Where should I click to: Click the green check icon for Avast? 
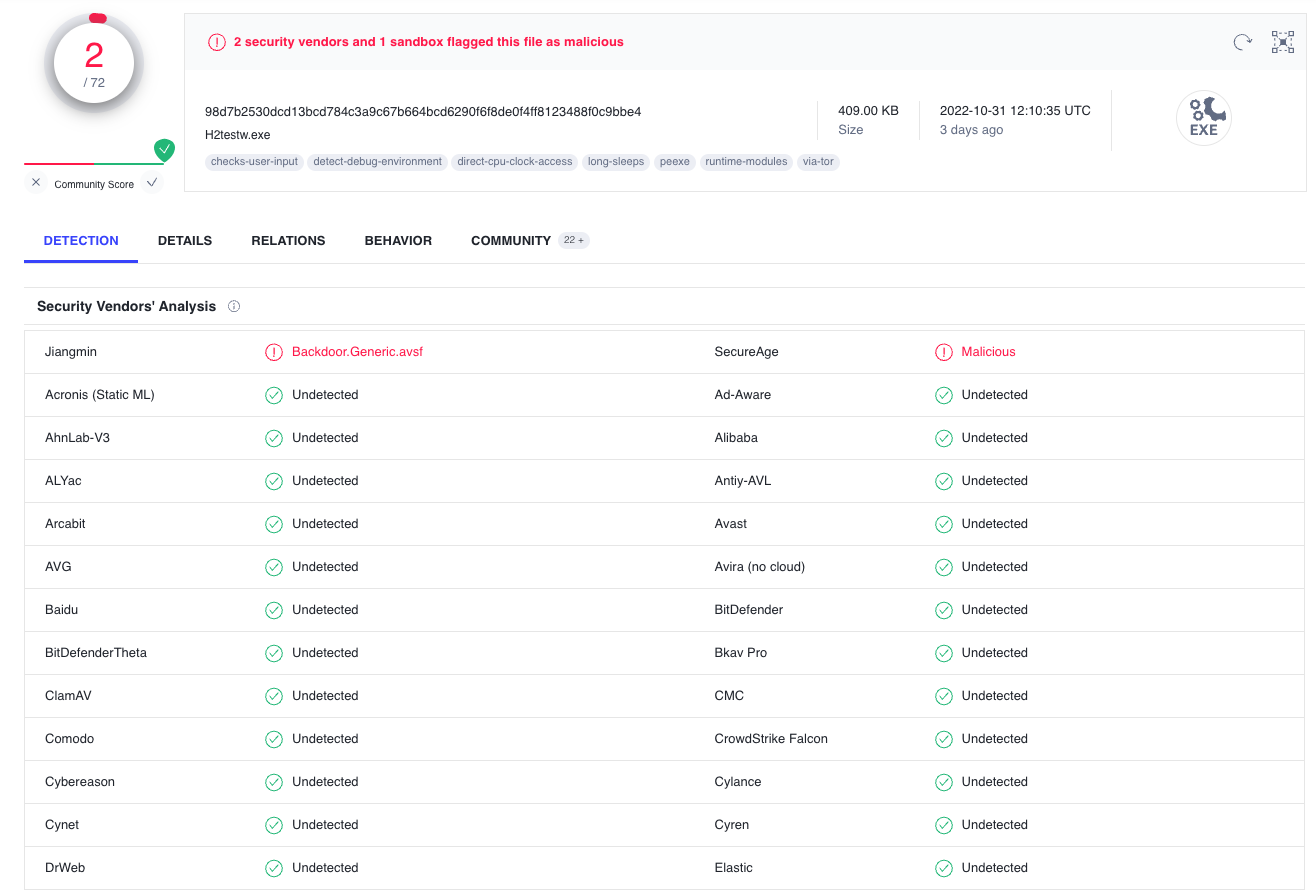[x=943, y=524]
